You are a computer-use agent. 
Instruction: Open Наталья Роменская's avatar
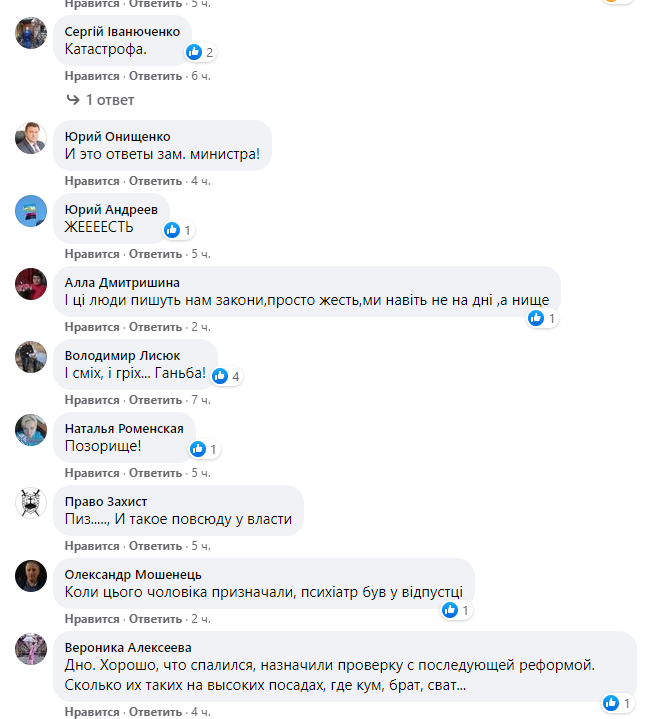[31, 430]
